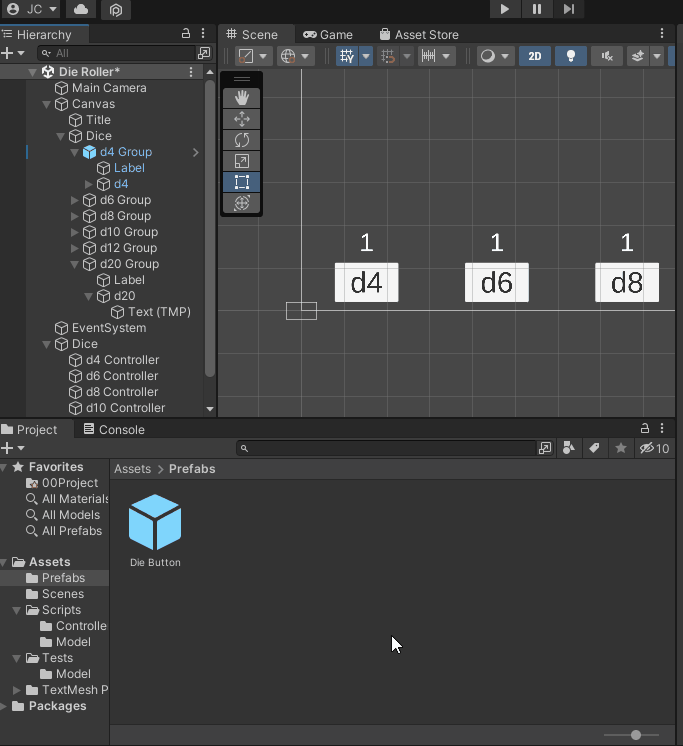This screenshot has height=746, width=683.
Task: Open d4 Group prefab chevron
Action: [195, 152]
